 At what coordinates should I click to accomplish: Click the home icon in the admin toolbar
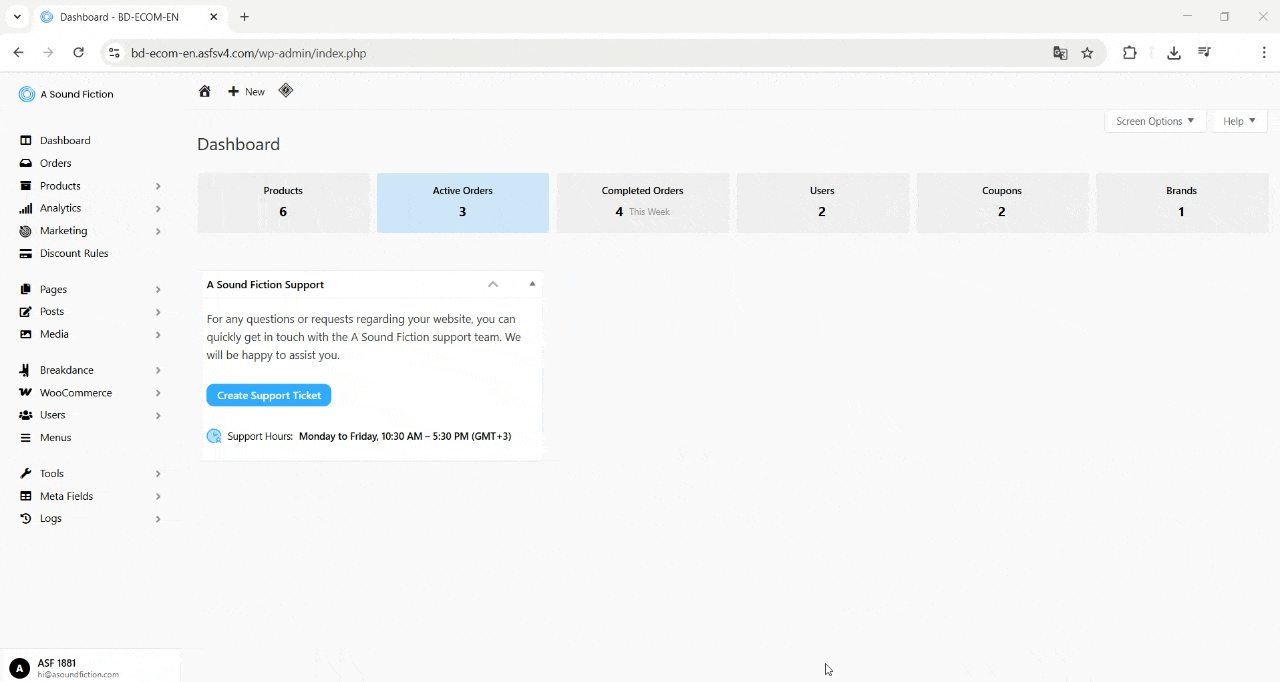[205, 91]
